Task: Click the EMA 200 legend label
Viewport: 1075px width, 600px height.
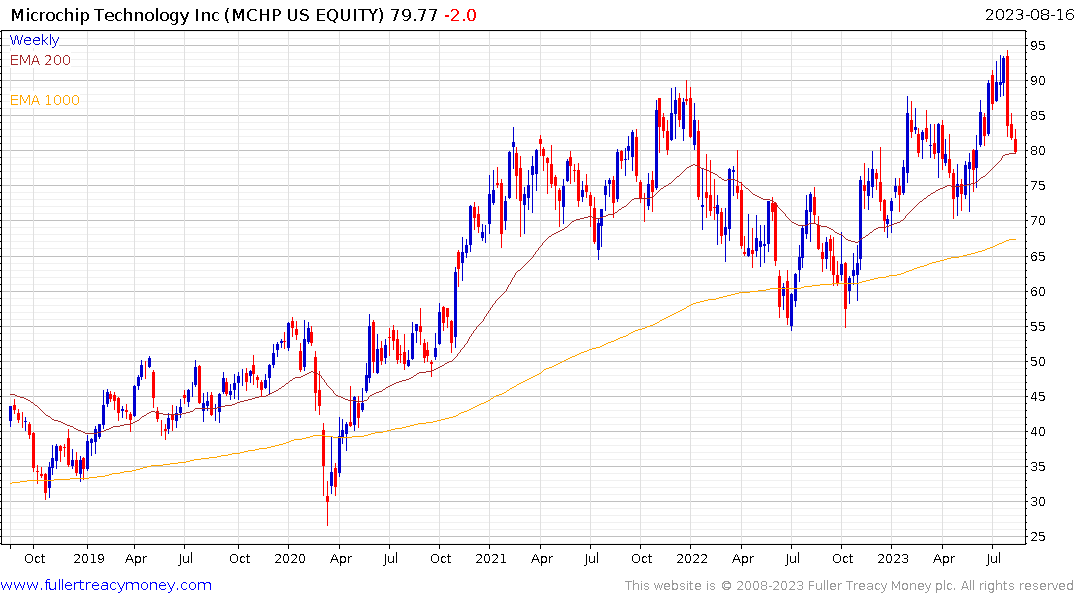Action: [40, 60]
